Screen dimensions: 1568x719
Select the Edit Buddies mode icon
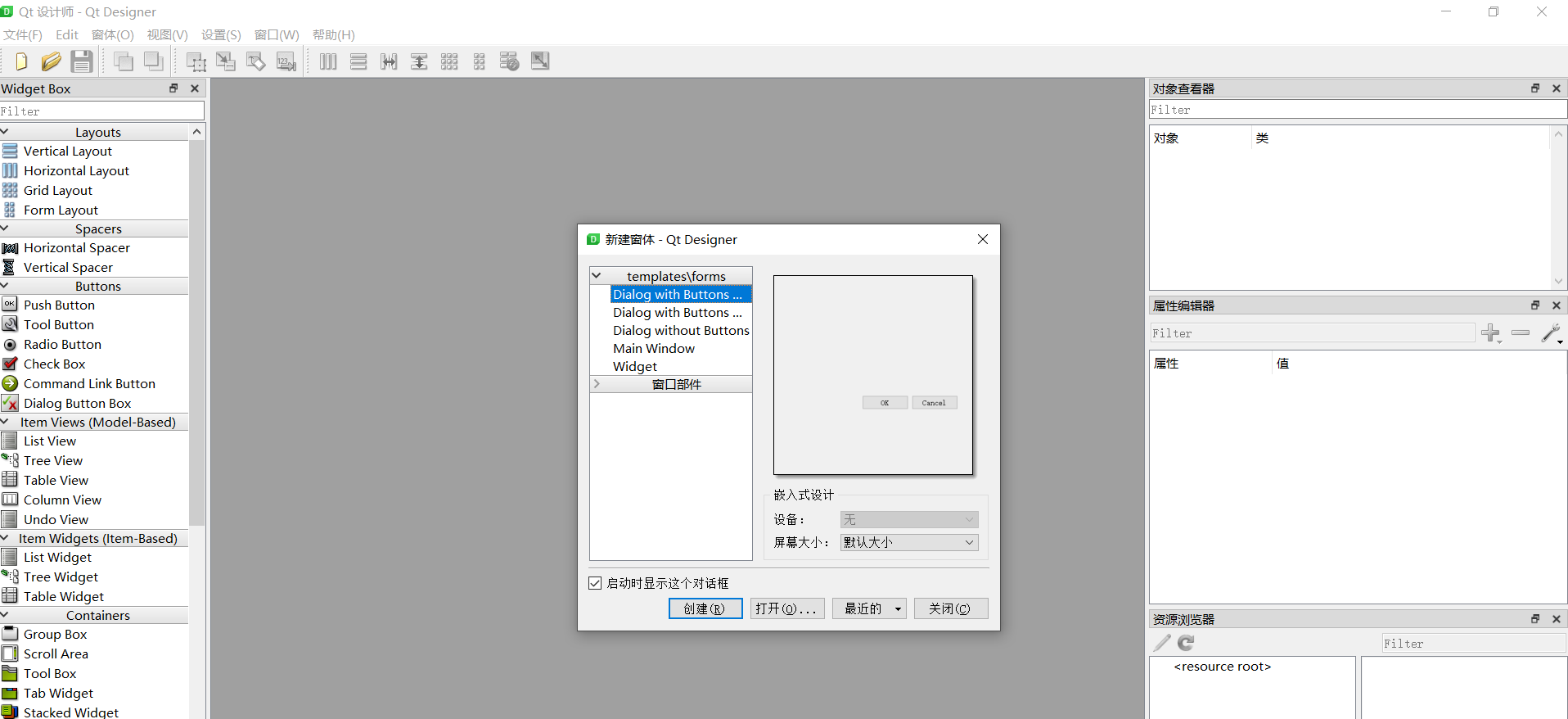pyautogui.click(x=256, y=61)
